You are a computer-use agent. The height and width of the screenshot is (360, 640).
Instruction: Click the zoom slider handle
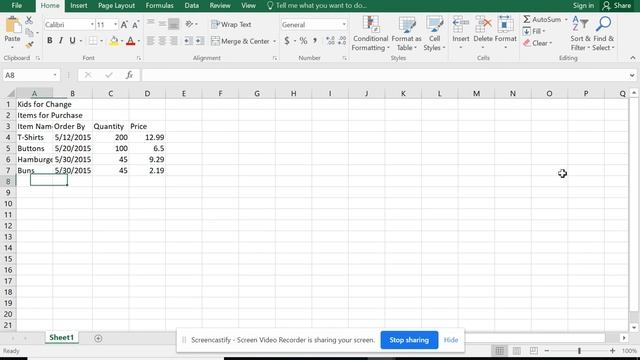tap(579, 351)
